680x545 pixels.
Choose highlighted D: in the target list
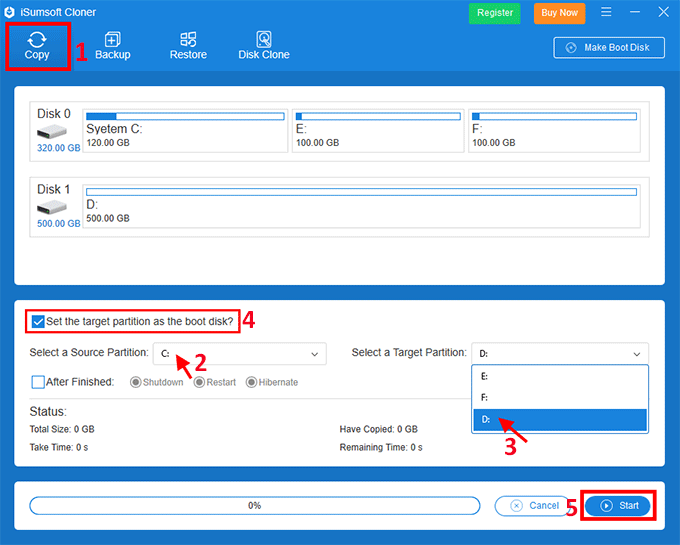click(x=560, y=419)
